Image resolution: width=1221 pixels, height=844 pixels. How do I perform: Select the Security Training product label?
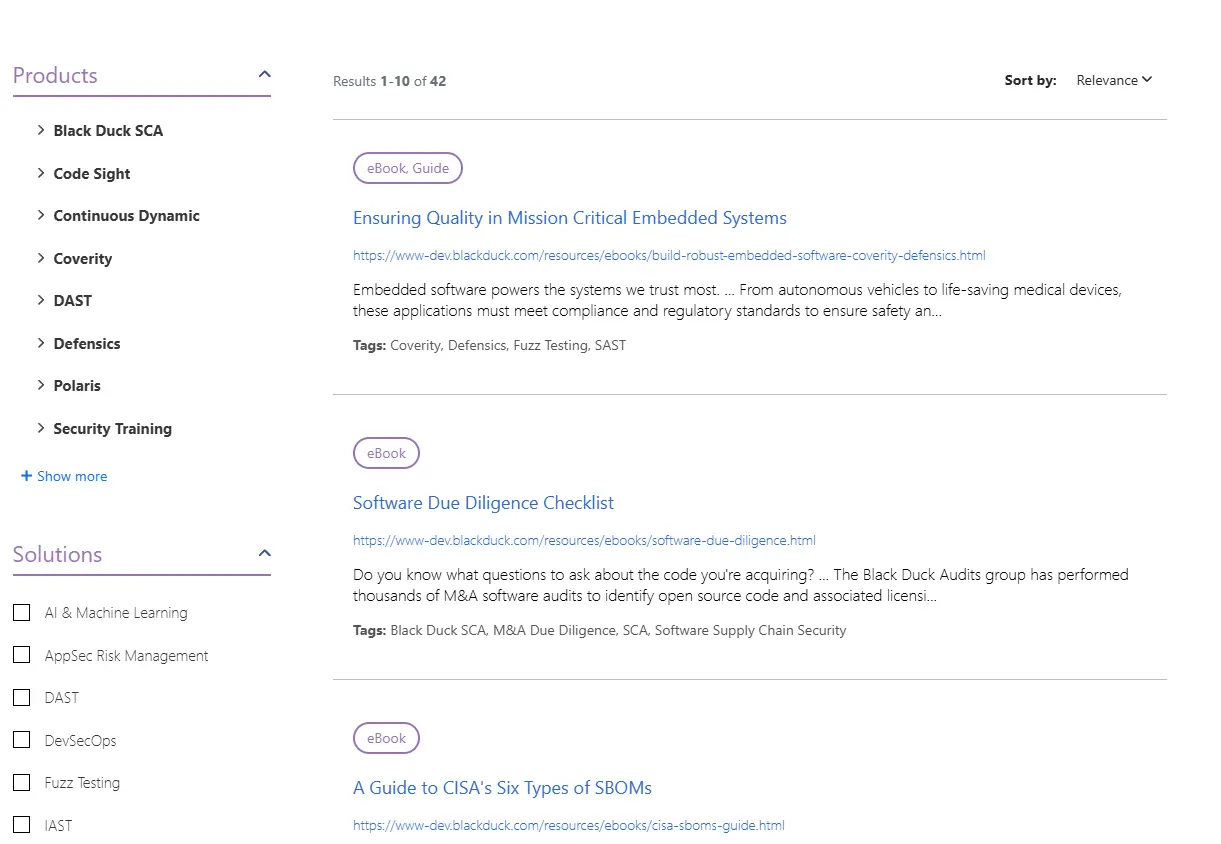click(x=113, y=429)
